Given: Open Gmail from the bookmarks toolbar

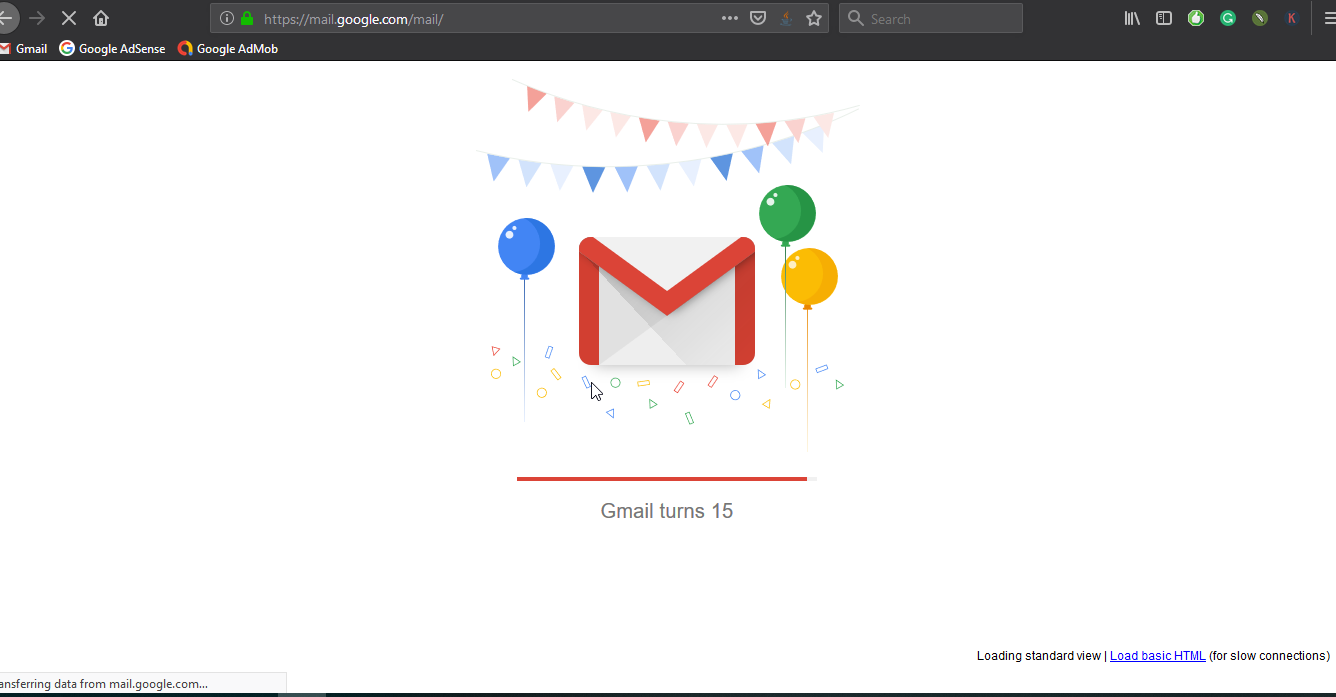Looking at the screenshot, I should (x=24, y=48).
